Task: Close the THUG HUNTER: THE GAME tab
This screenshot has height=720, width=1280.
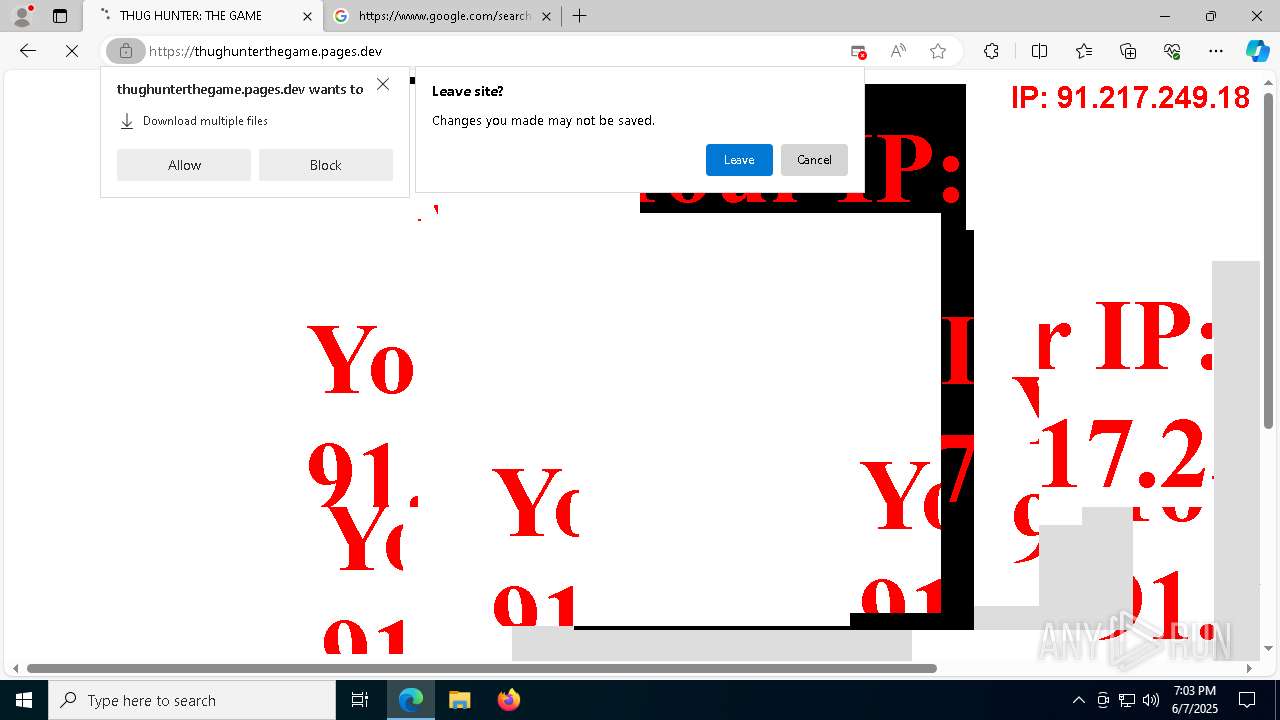Action: (308, 16)
